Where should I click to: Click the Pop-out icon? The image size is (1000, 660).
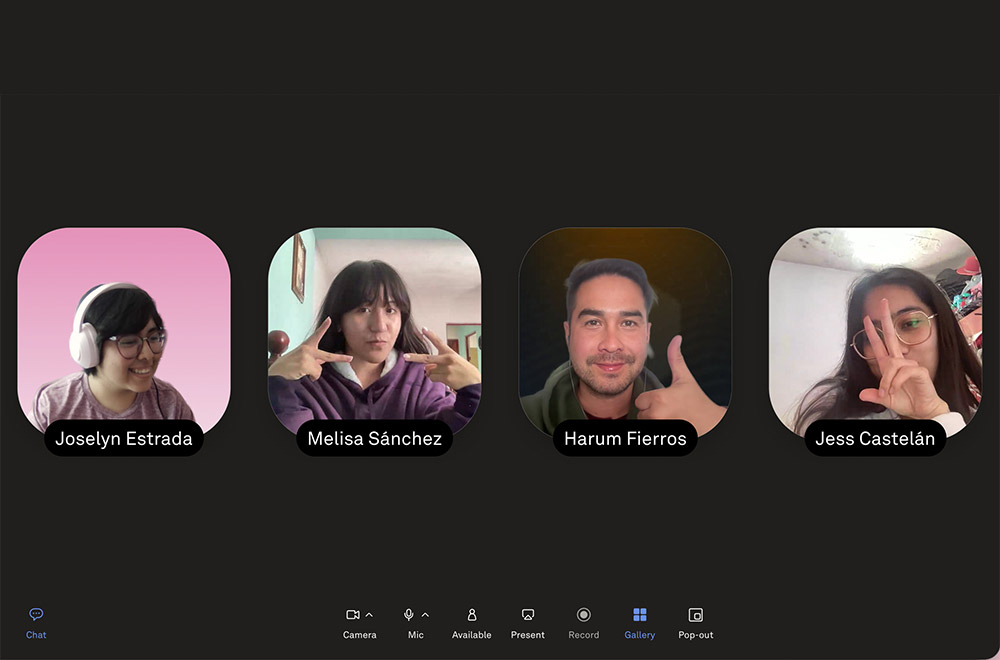coord(694,615)
